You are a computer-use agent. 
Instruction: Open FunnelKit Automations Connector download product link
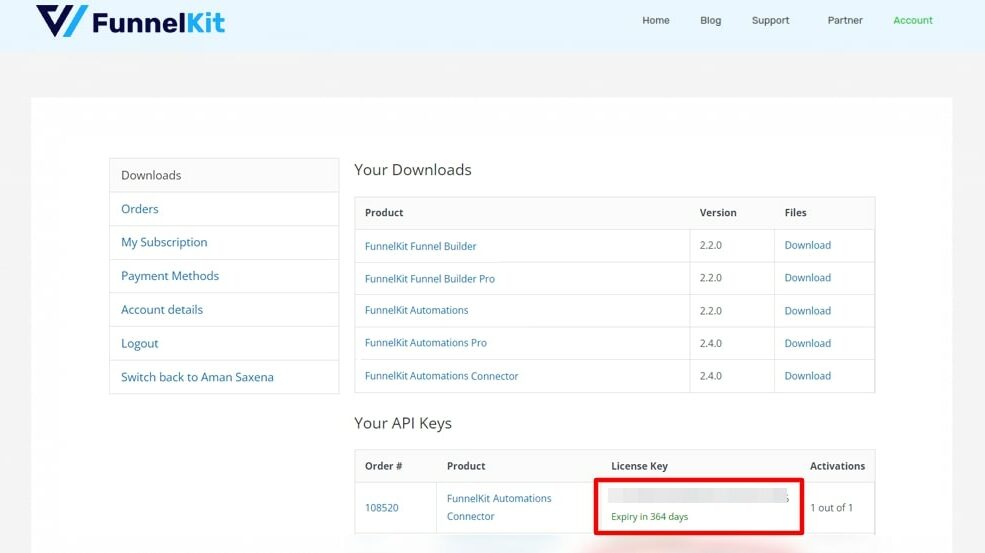(442, 376)
